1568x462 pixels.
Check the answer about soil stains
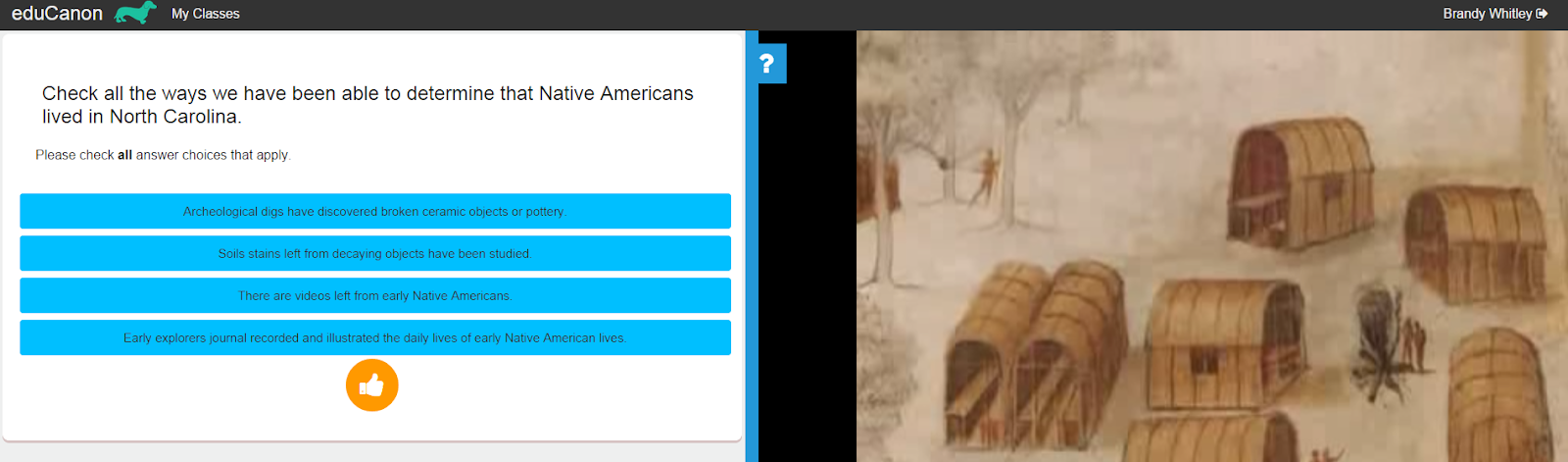pyautogui.click(x=375, y=253)
